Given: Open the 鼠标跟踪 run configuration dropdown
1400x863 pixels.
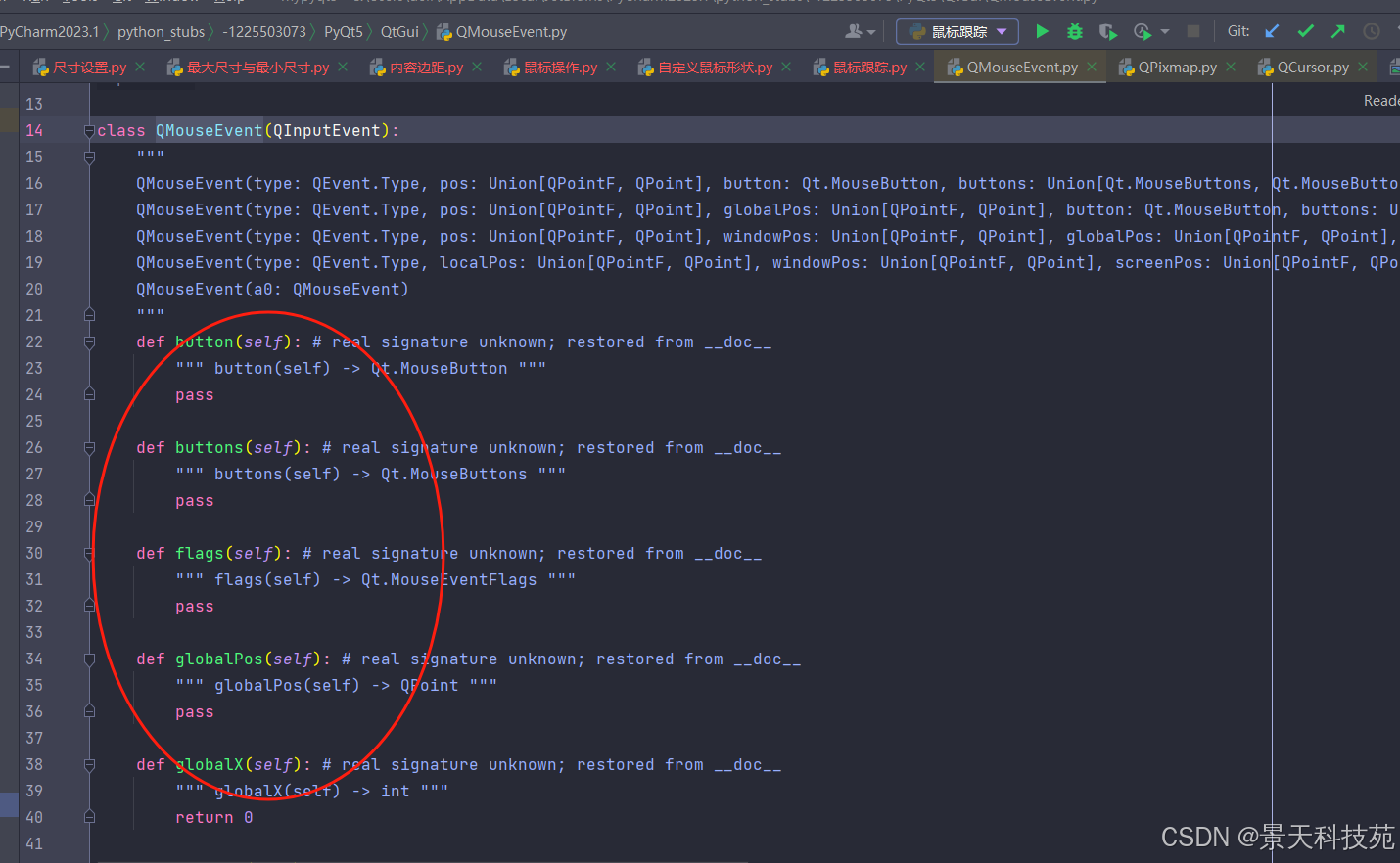Looking at the screenshot, I should click(957, 32).
